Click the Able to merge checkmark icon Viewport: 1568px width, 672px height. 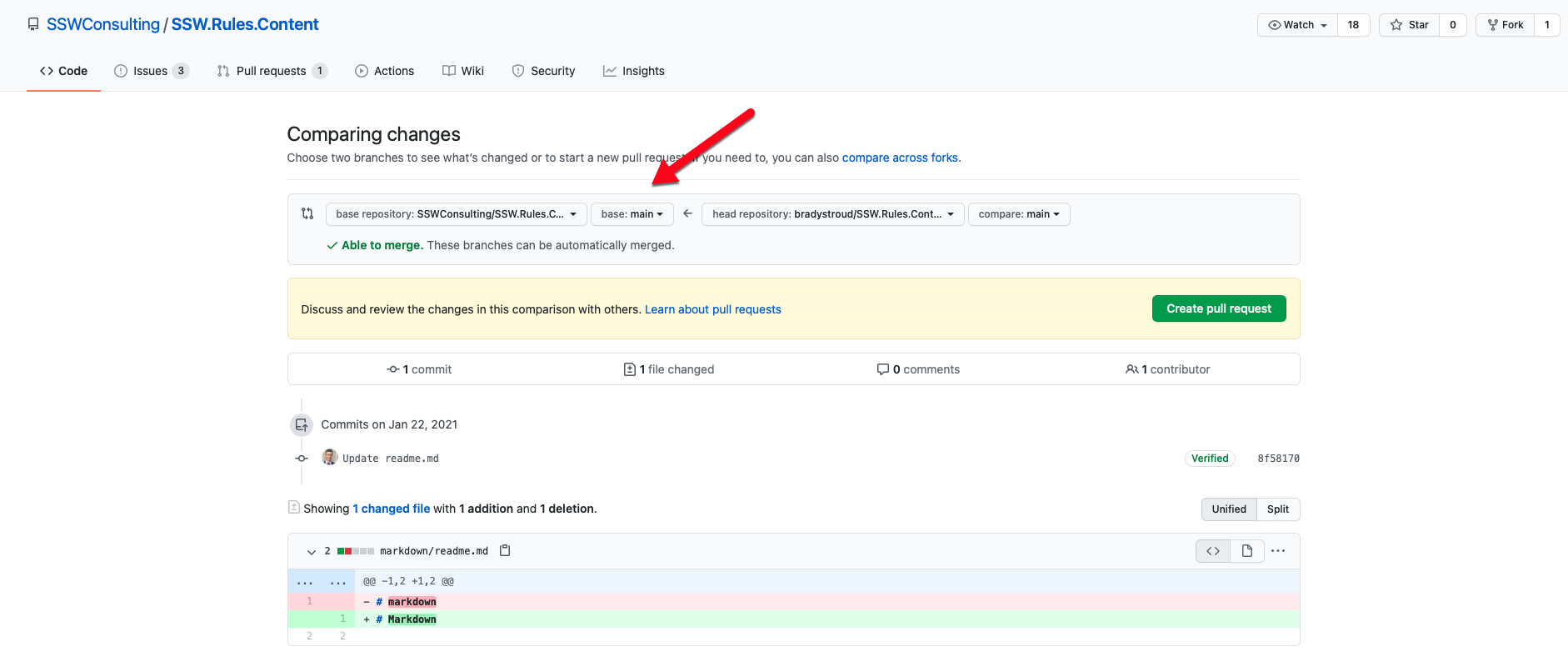coord(332,245)
